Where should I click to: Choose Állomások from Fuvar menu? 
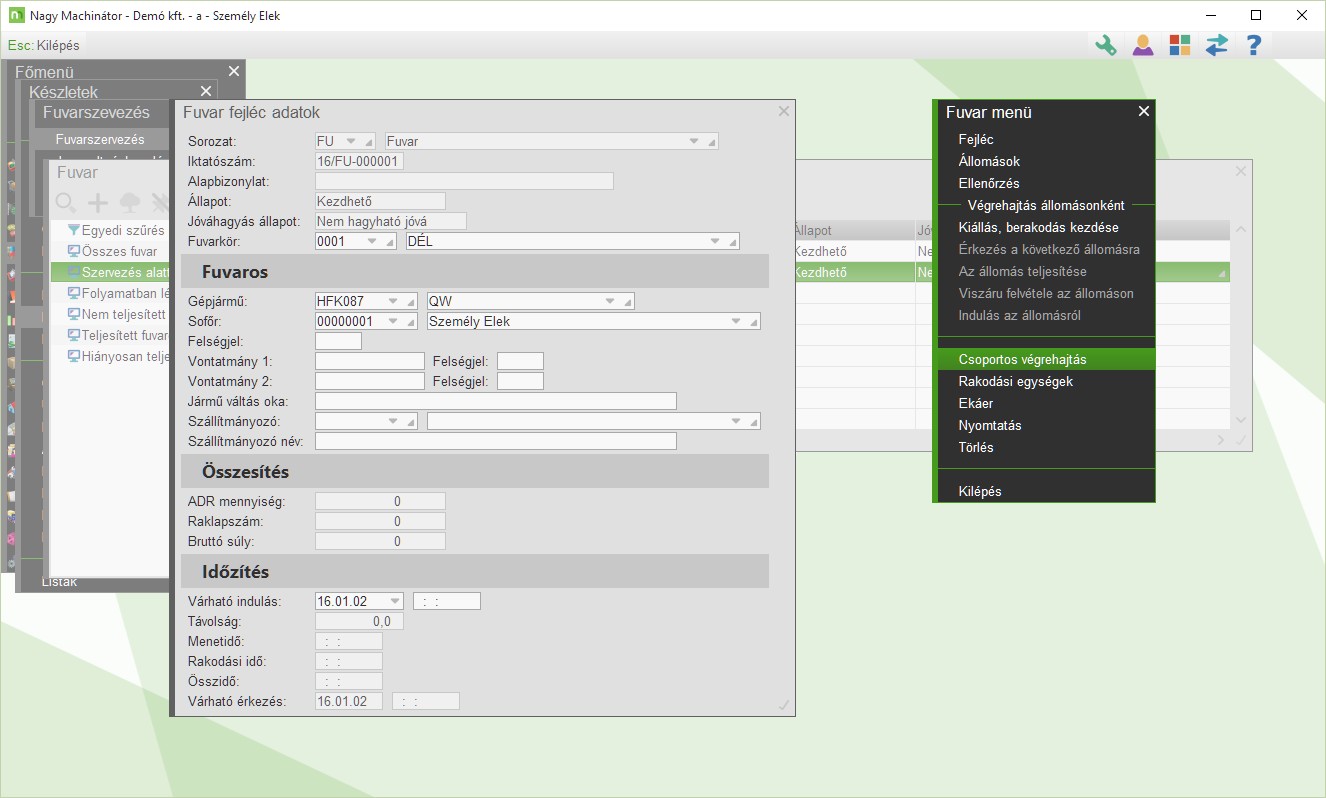click(989, 161)
